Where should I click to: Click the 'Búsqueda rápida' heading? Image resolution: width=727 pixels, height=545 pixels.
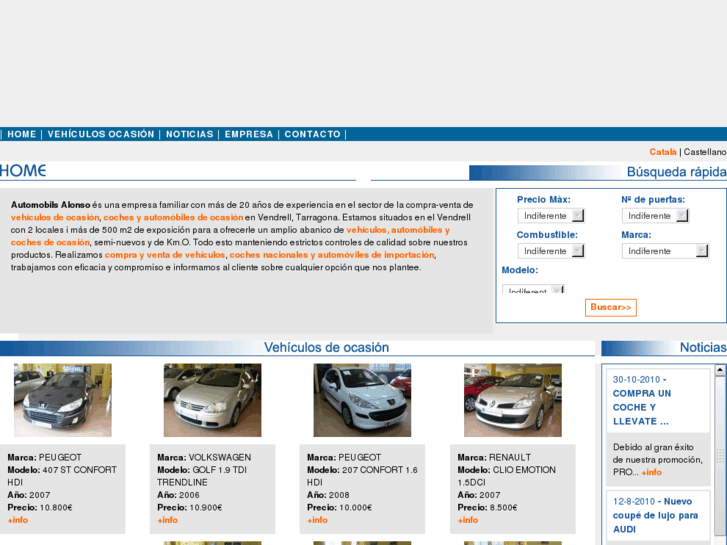[676, 172]
